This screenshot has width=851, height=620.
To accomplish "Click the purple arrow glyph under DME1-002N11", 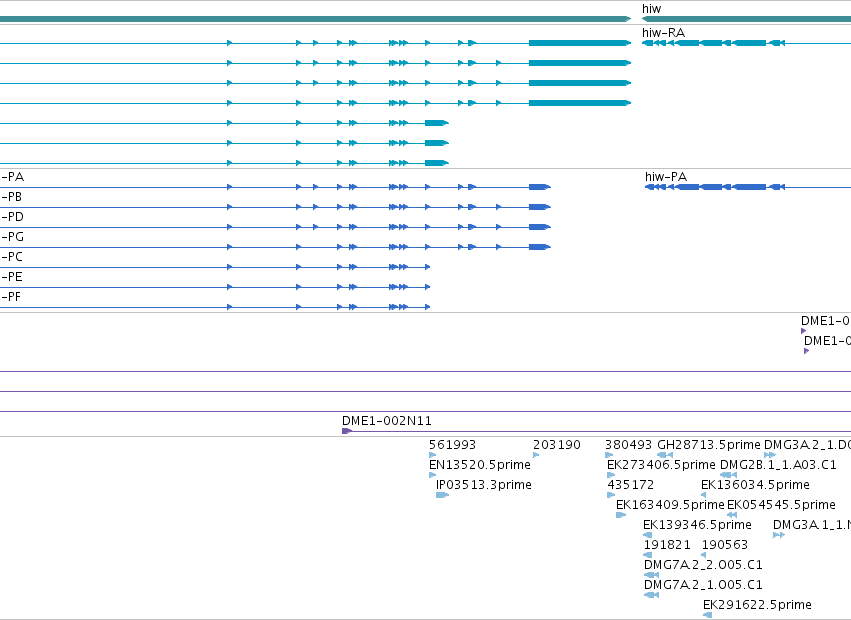I will tap(347, 431).
